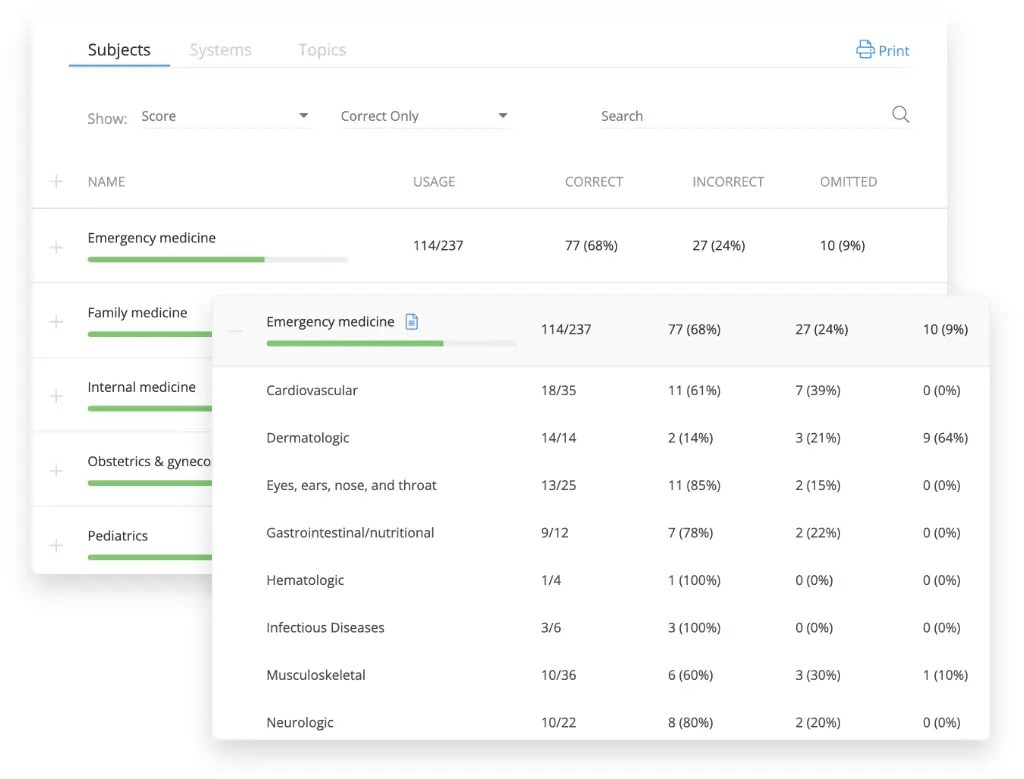Sort by the CORRECT column header

coord(593,182)
